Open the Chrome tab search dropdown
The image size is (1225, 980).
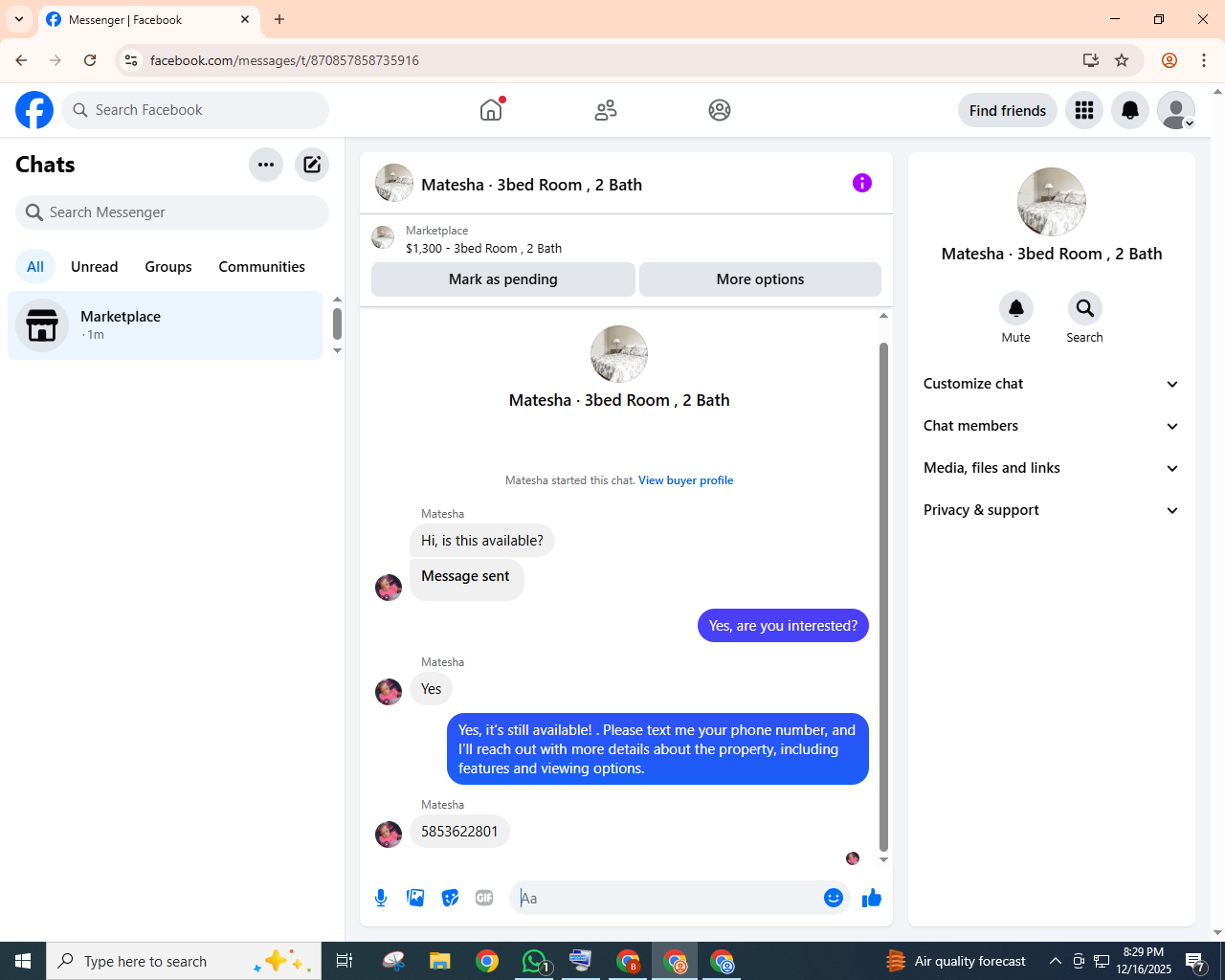[19, 19]
